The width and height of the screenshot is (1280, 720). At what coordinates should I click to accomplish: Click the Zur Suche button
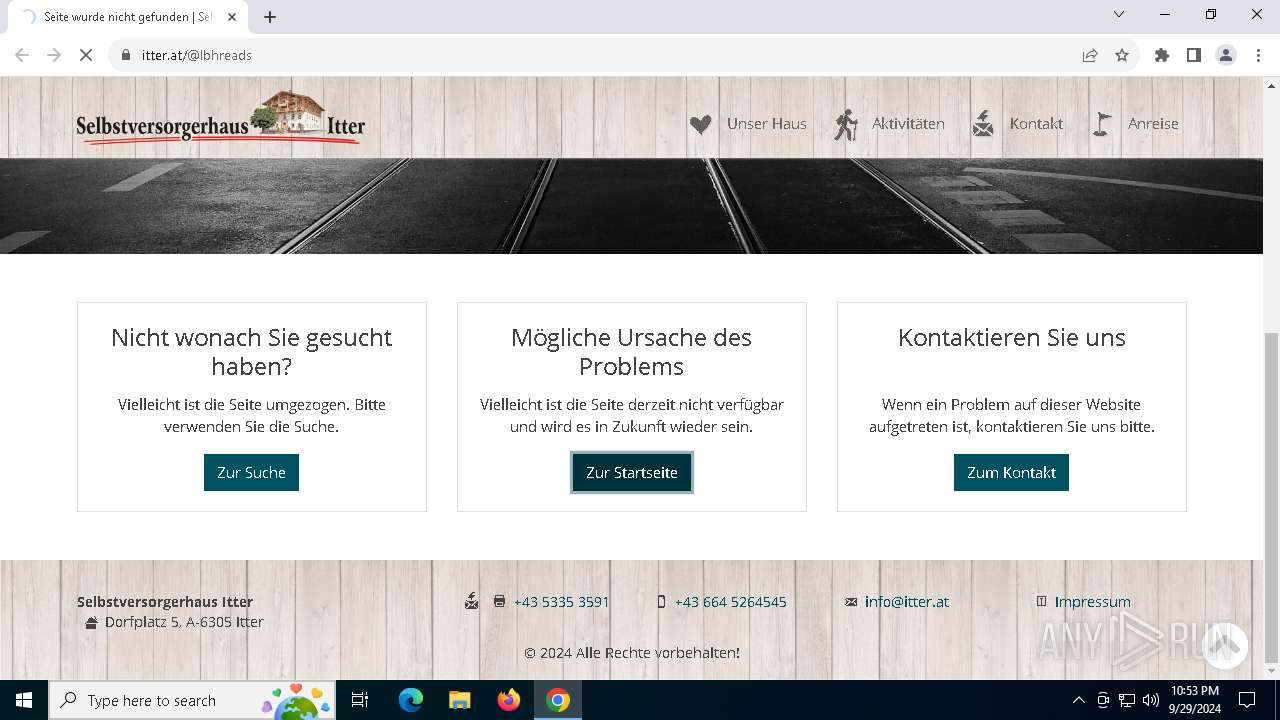pos(251,472)
